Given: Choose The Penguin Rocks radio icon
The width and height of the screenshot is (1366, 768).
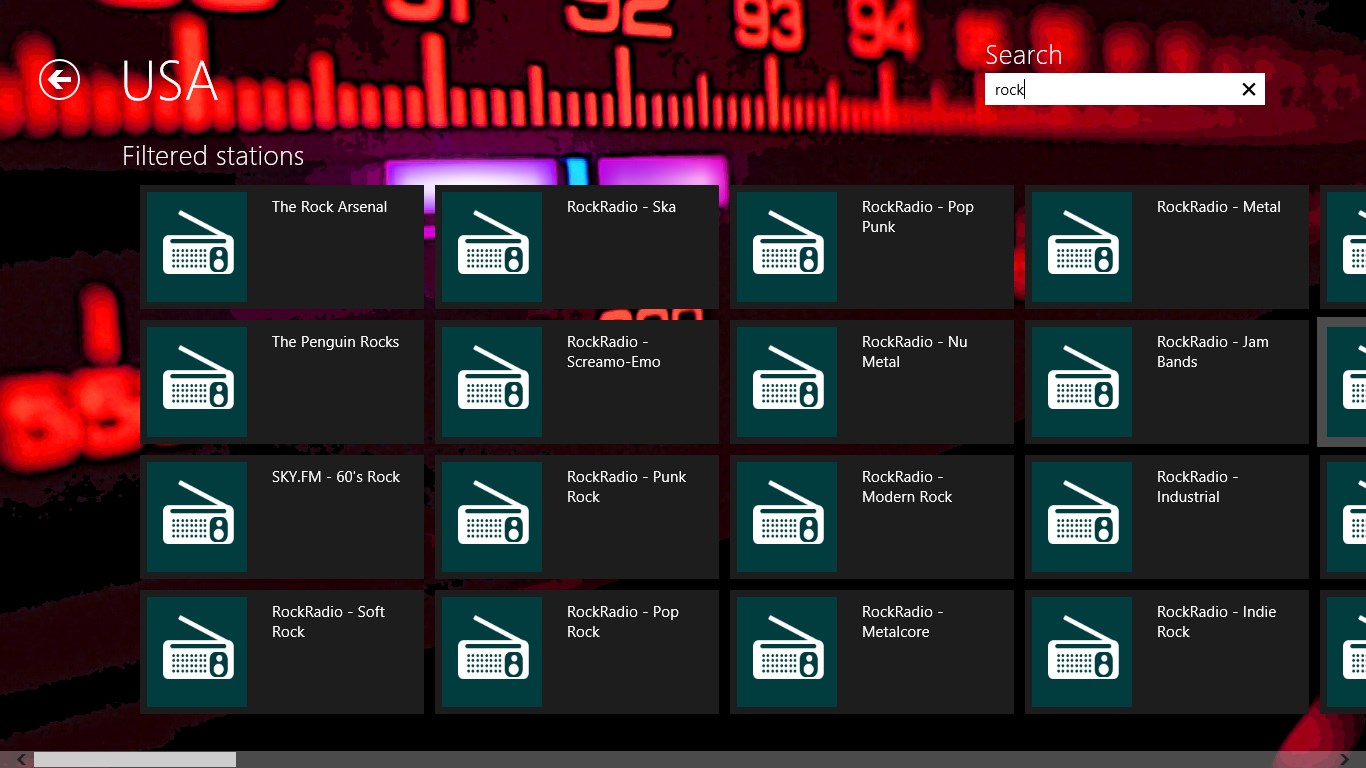Looking at the screenshot, I should coord(197,382).
